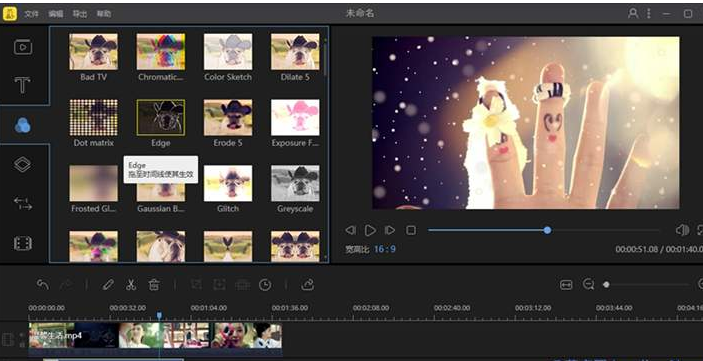The height and width of the screenshot is (361, 703).
Task: Open the Text panel icon
Action: [x=22, y=84]
